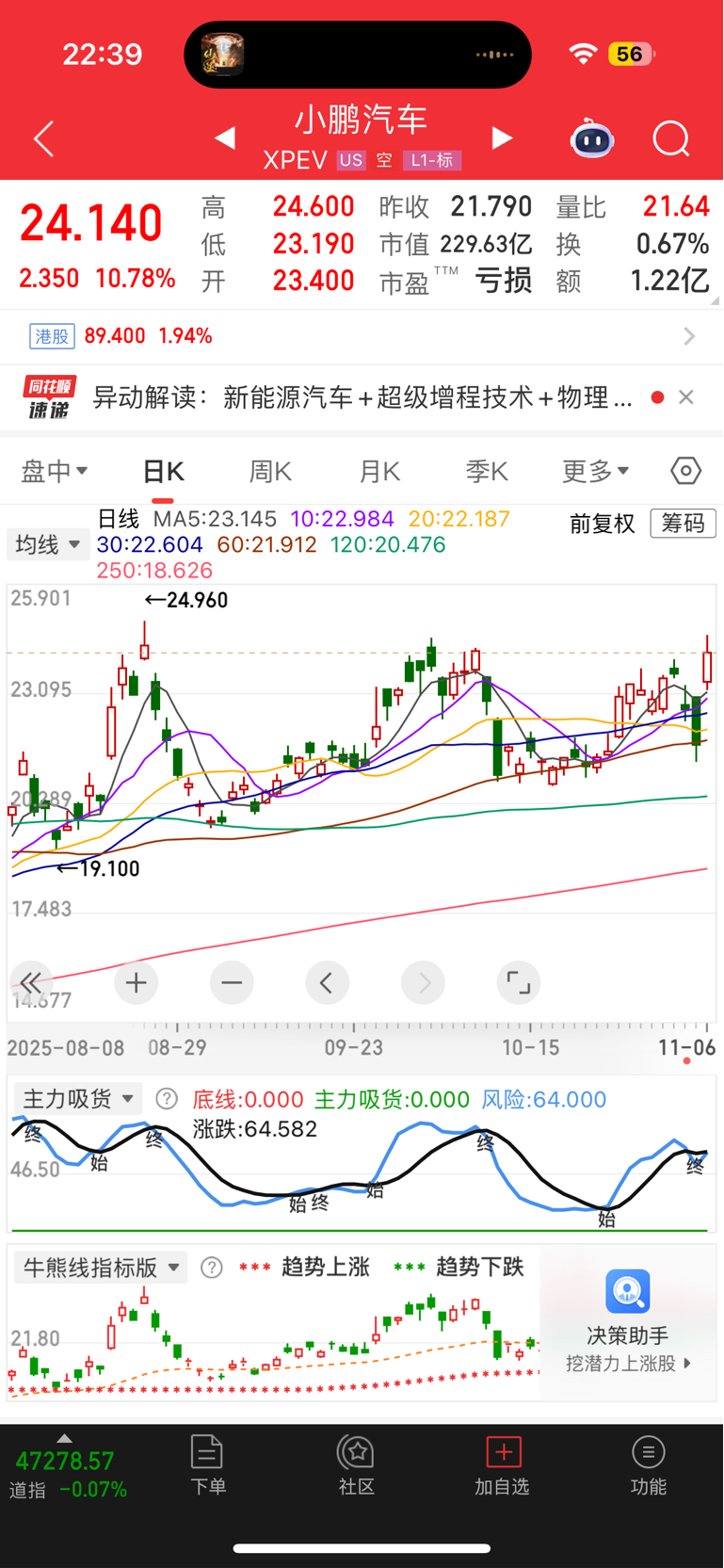The image size is (724, 1568).
Task: Move chart right with arrow button
Action: (x=424, y=983)
